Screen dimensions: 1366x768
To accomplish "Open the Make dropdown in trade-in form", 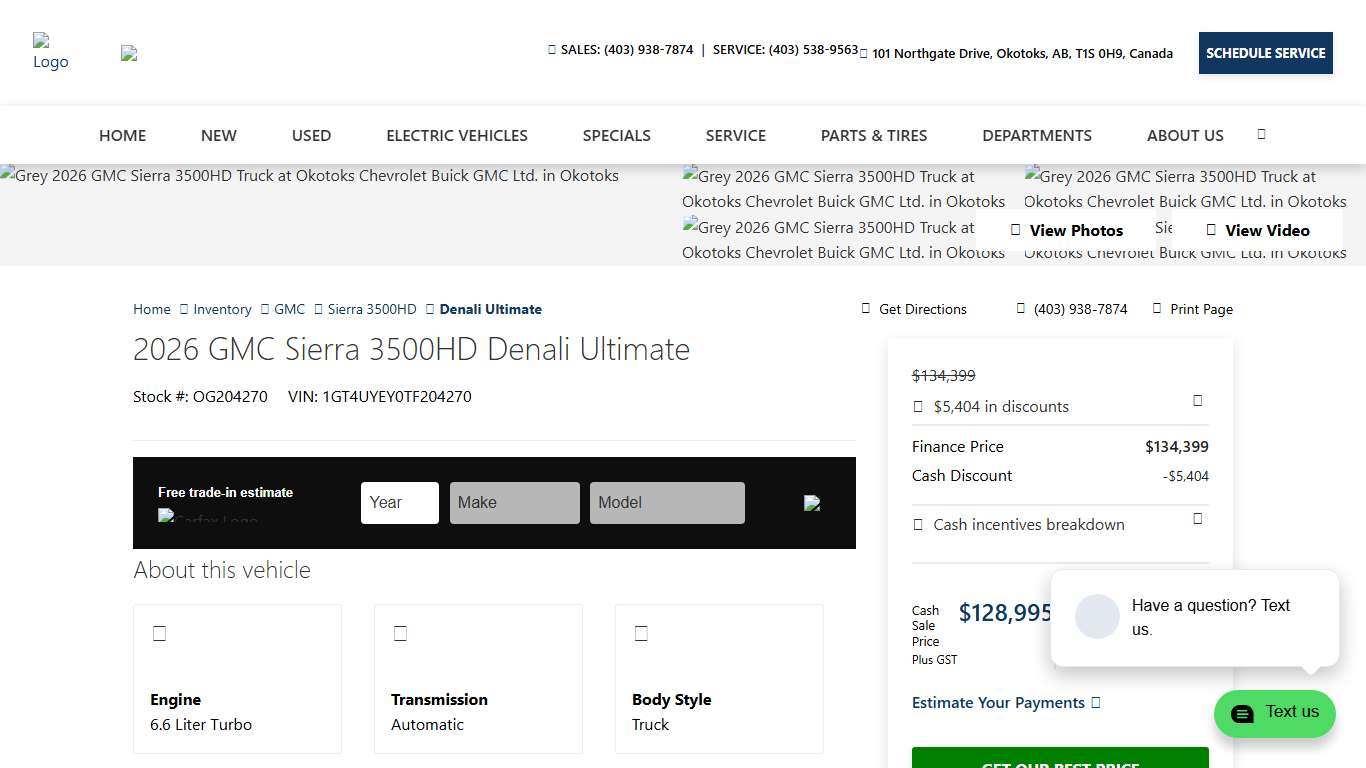I will (514, 503).
